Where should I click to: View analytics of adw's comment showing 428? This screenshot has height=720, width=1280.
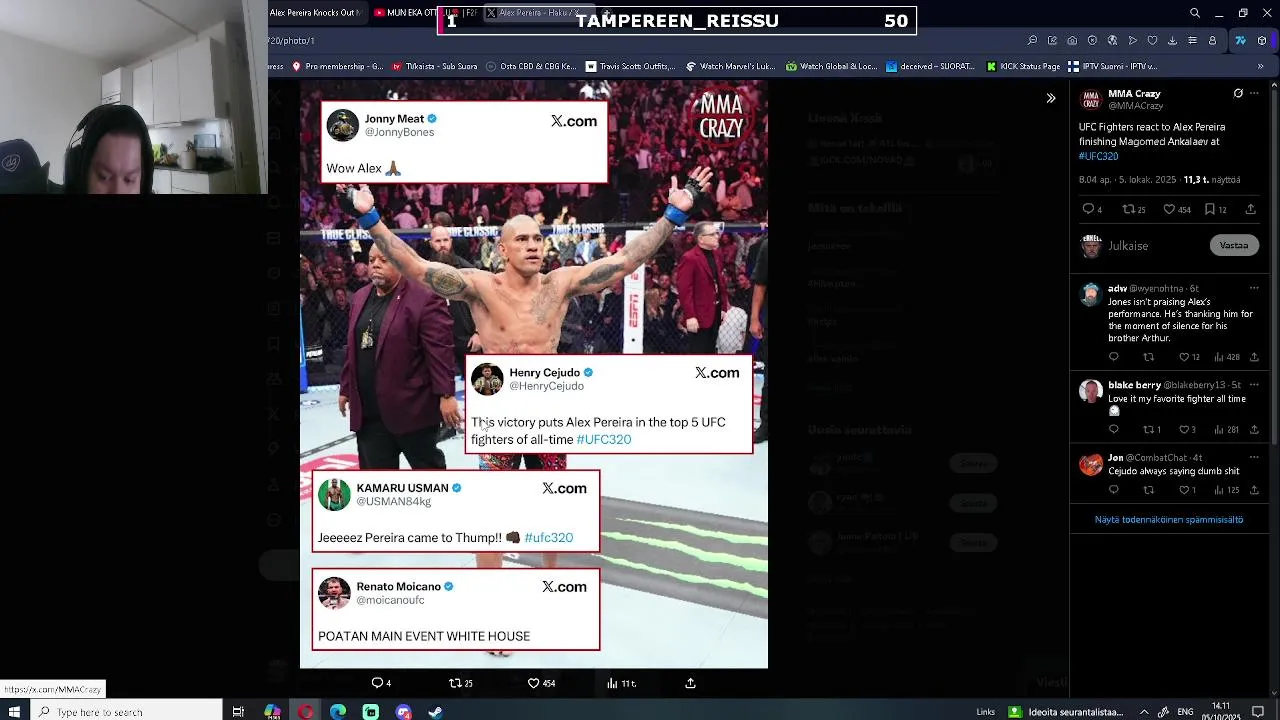(x=1226, y=357)
